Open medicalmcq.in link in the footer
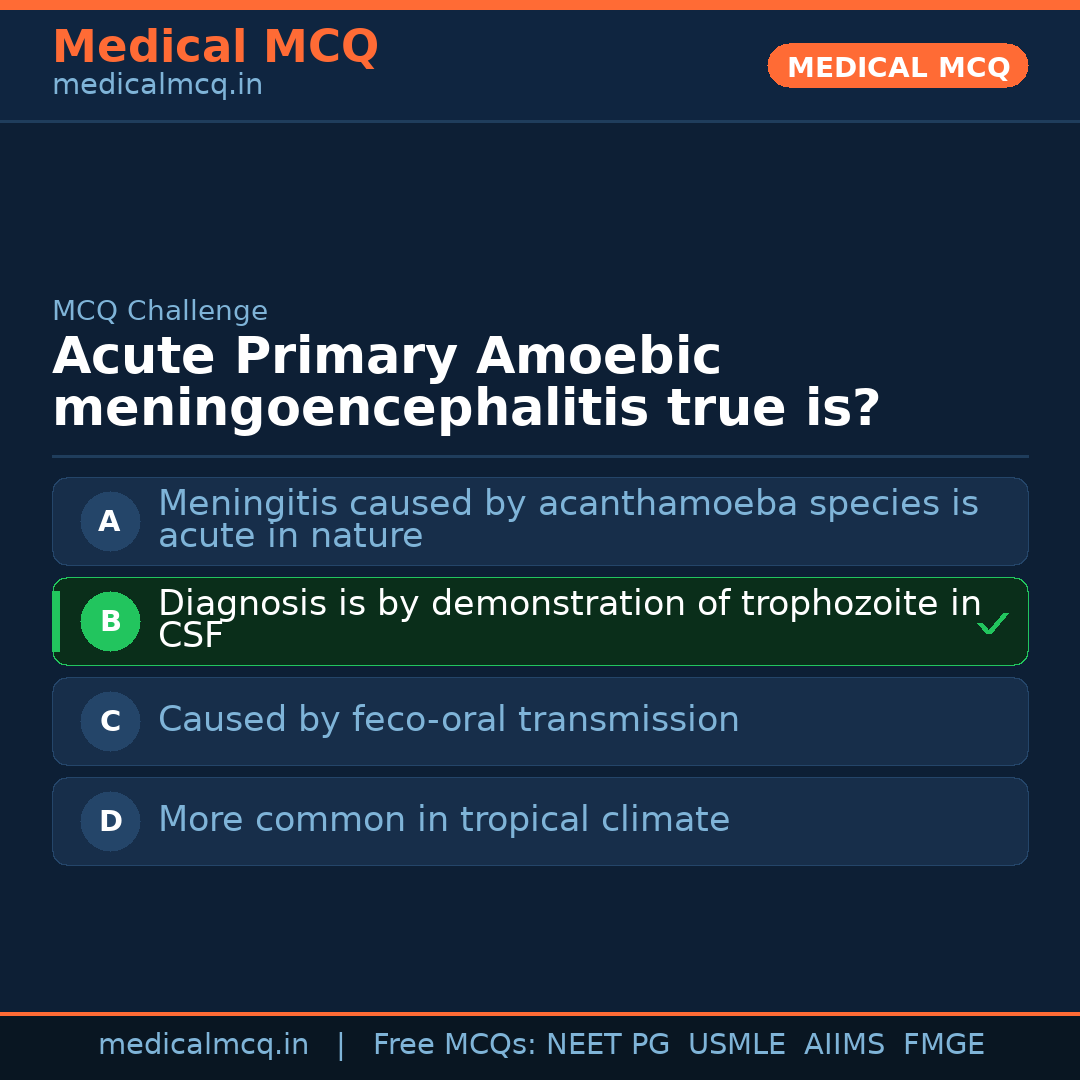 [203, 1045]
